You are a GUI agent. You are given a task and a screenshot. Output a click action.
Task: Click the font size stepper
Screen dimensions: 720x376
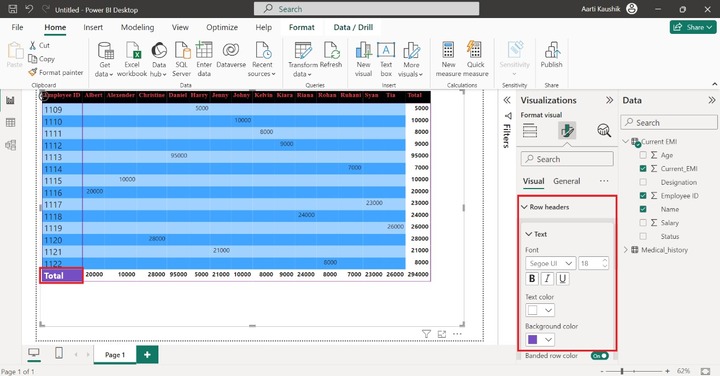click(604, 263)
